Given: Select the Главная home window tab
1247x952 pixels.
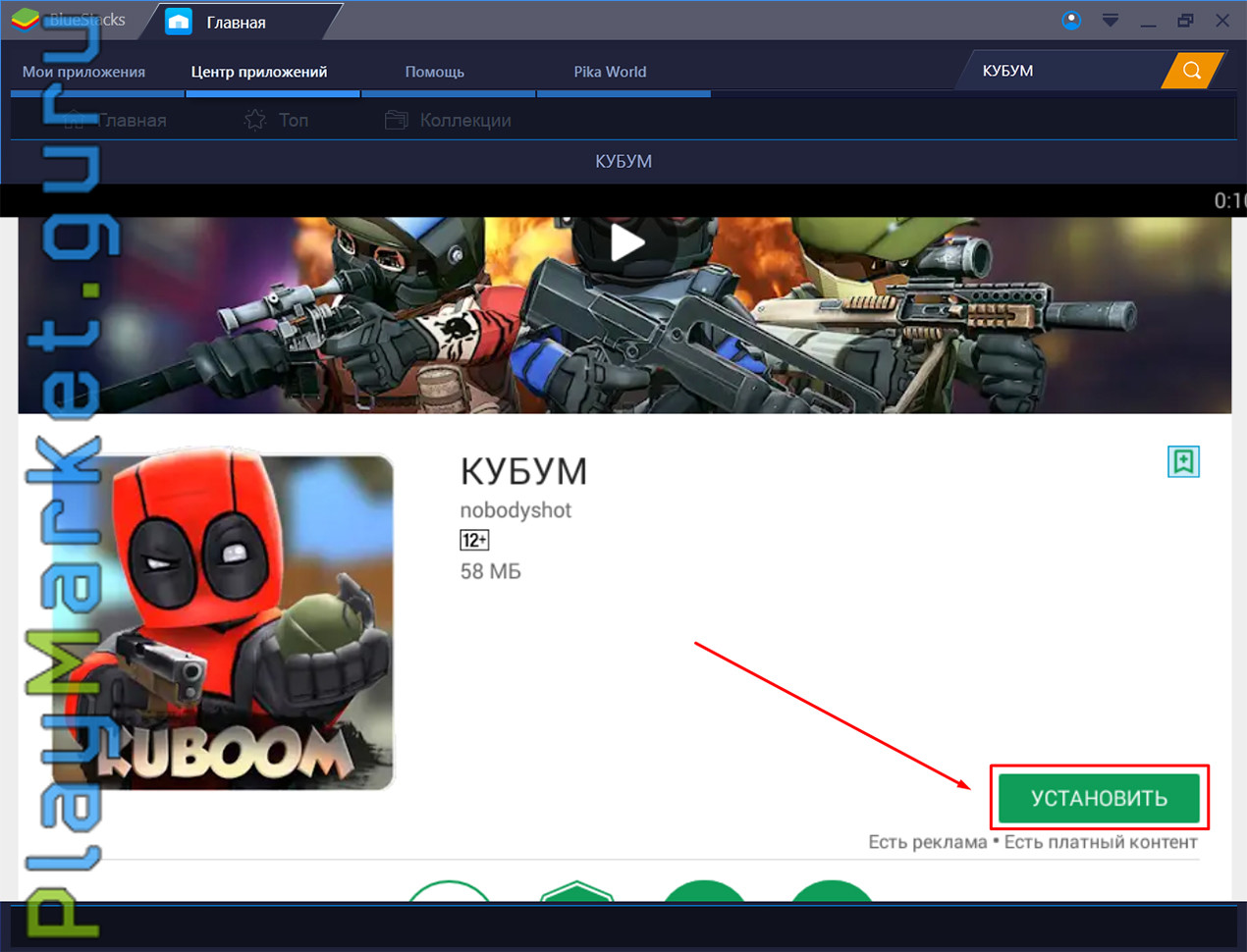Looking at the screenshot, I should pos(236,22).
